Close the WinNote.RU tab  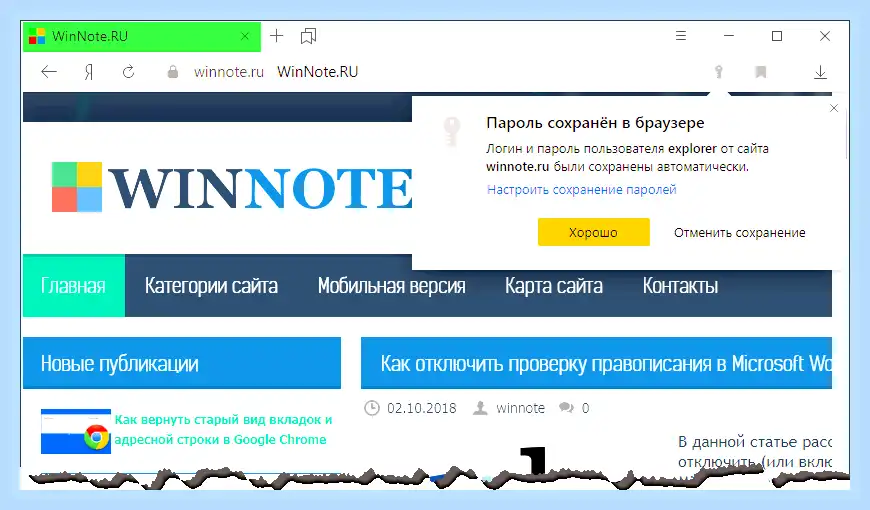click(245, 37)
